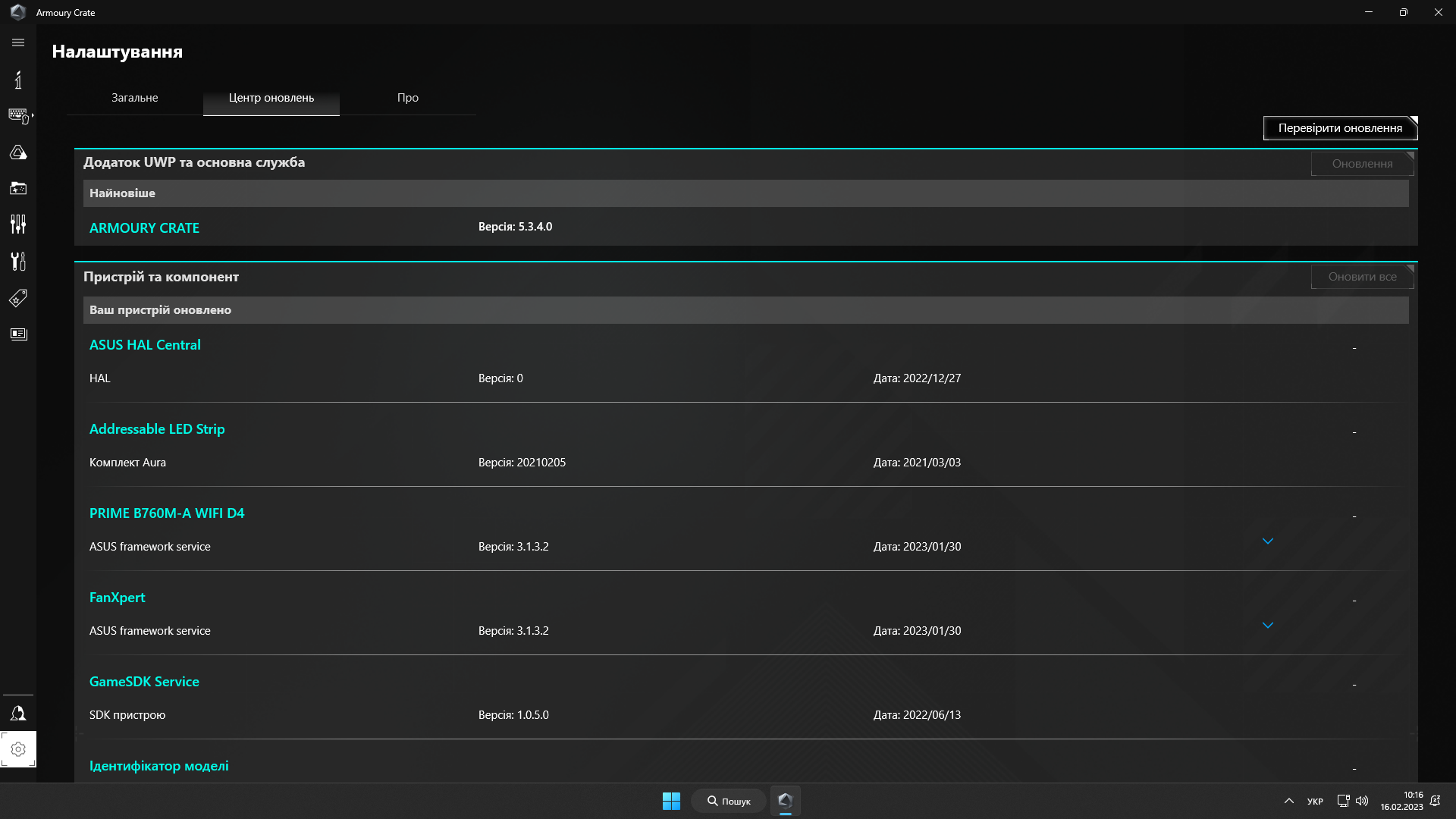Click Ваш пристрій оновлено status bar

tap(745, 310)
